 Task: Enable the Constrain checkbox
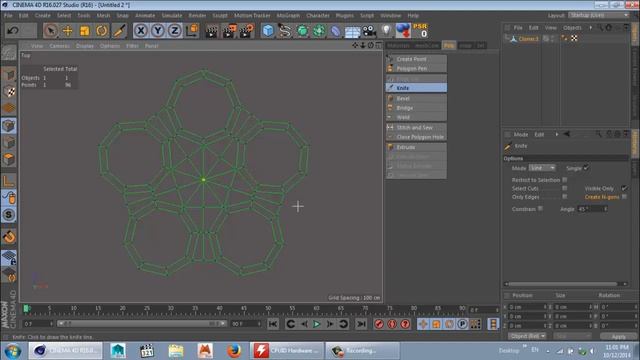pos(540,209)
